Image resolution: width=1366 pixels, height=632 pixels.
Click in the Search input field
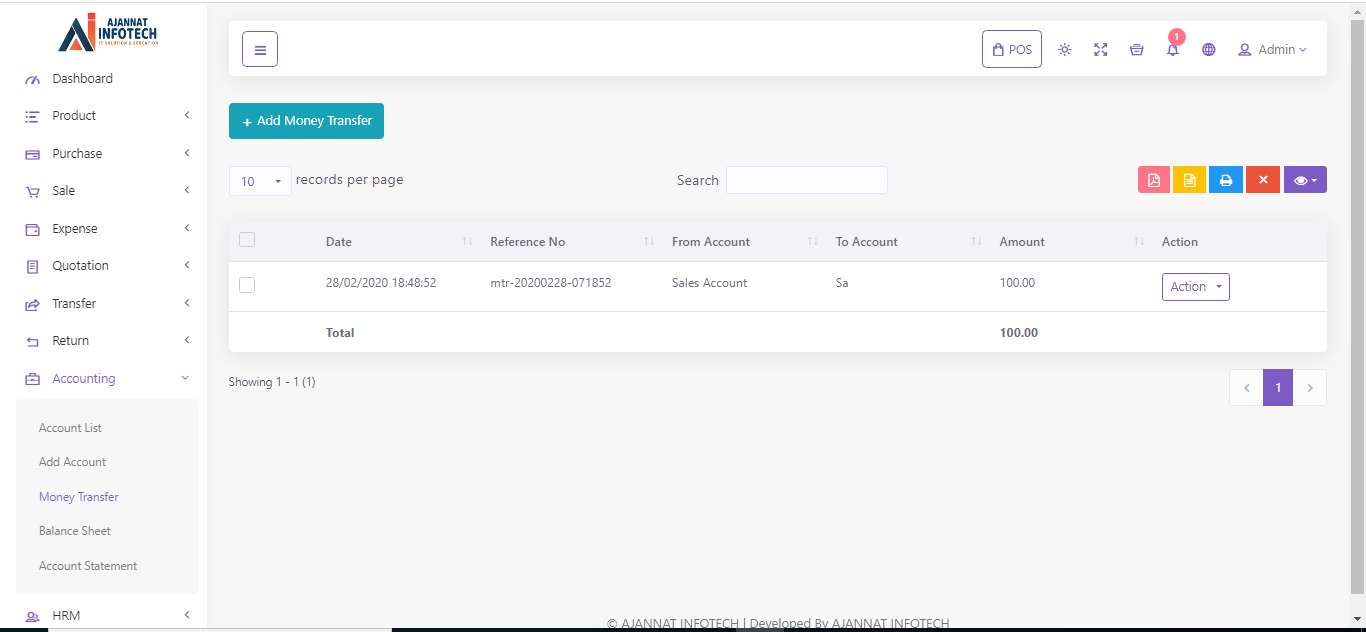point(806,180)
